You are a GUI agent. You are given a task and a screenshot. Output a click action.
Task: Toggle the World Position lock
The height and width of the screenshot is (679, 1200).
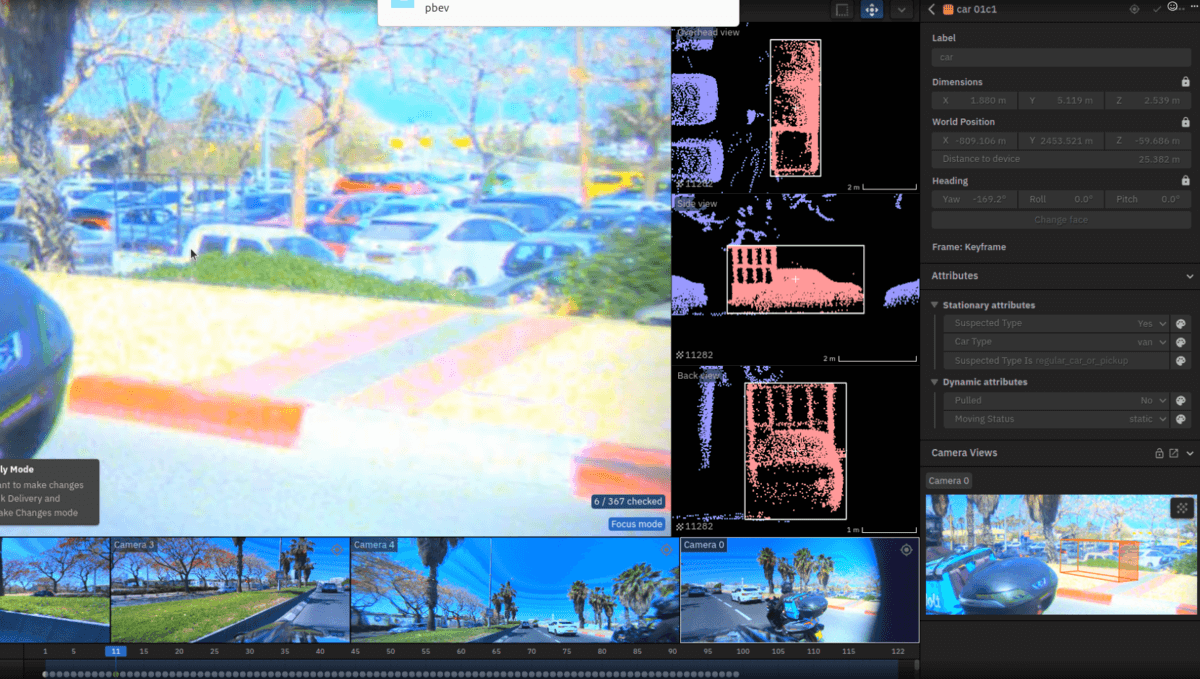tap(1186, 122)
